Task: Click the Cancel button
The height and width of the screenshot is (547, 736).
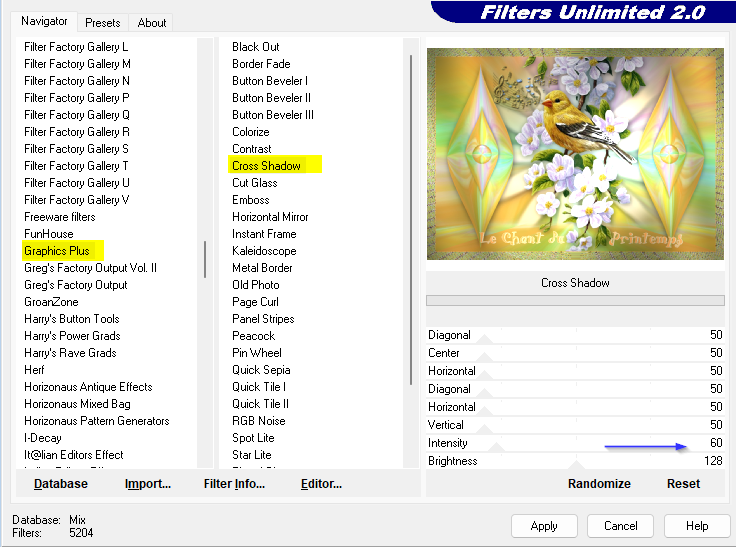Action: pyautogui.click(x=620, y=526)
